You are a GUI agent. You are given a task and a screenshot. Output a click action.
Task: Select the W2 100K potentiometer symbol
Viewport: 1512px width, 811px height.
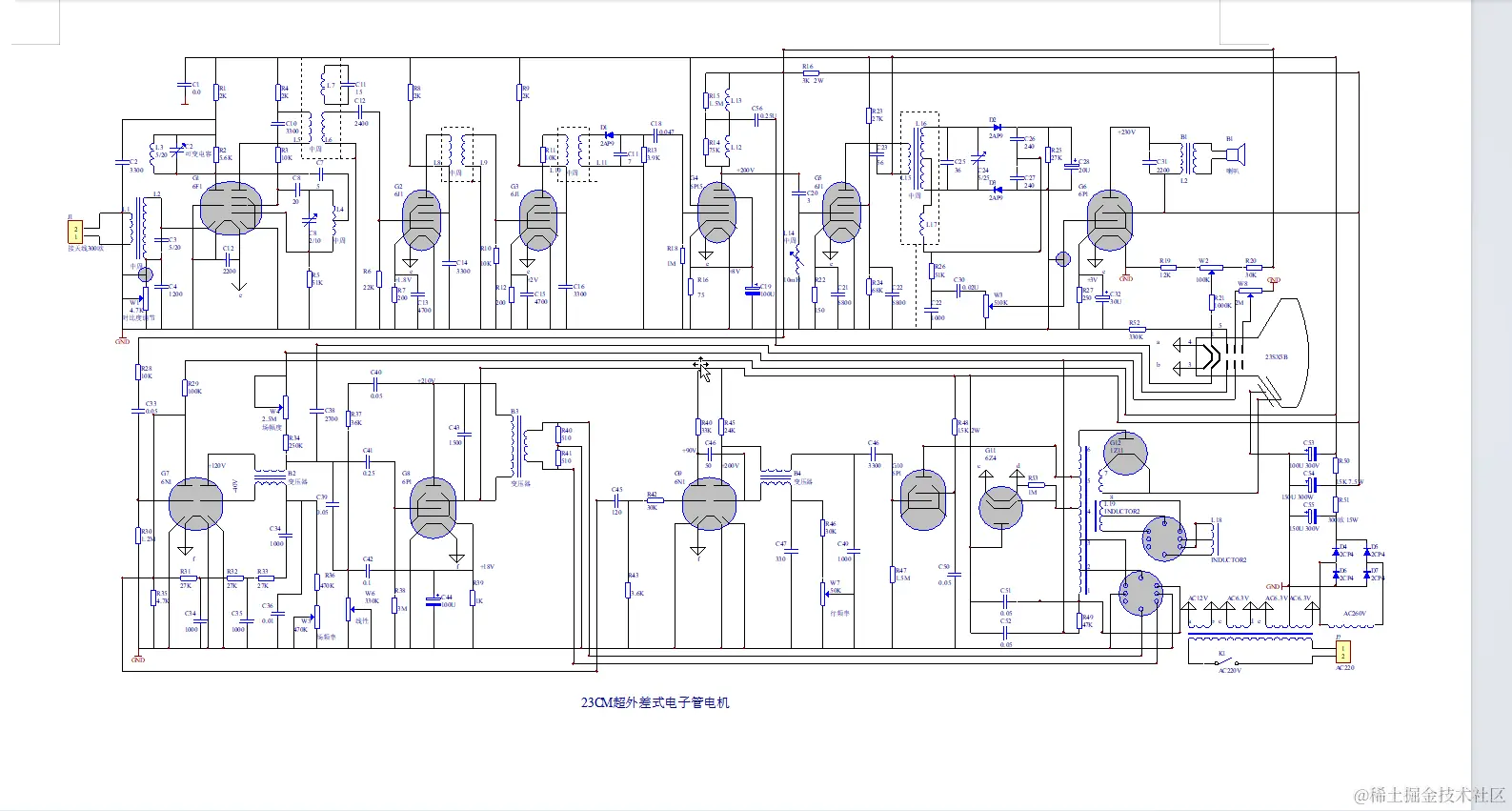(1204, 269)
